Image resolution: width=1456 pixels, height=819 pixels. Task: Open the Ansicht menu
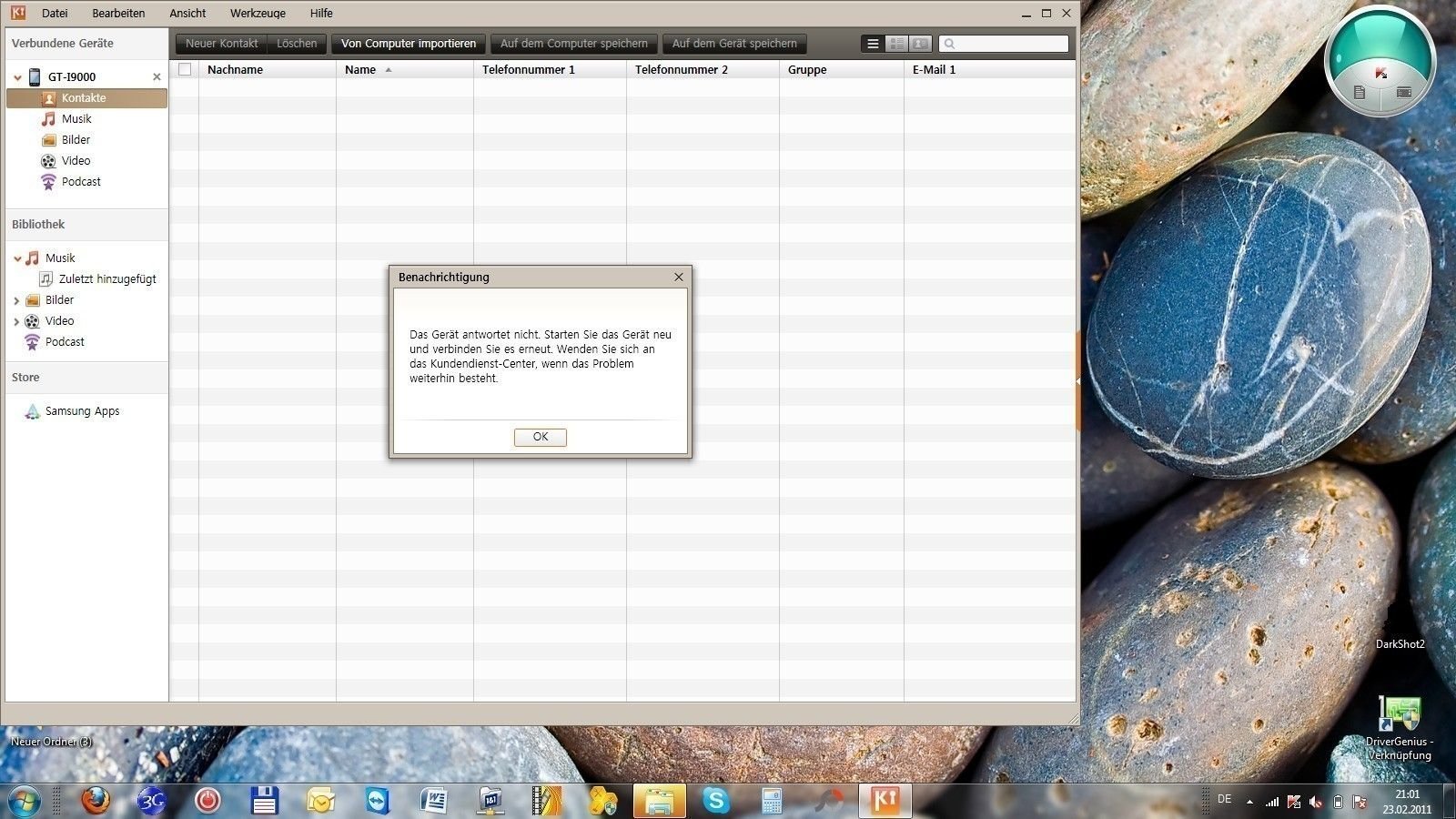click(187, 14)
